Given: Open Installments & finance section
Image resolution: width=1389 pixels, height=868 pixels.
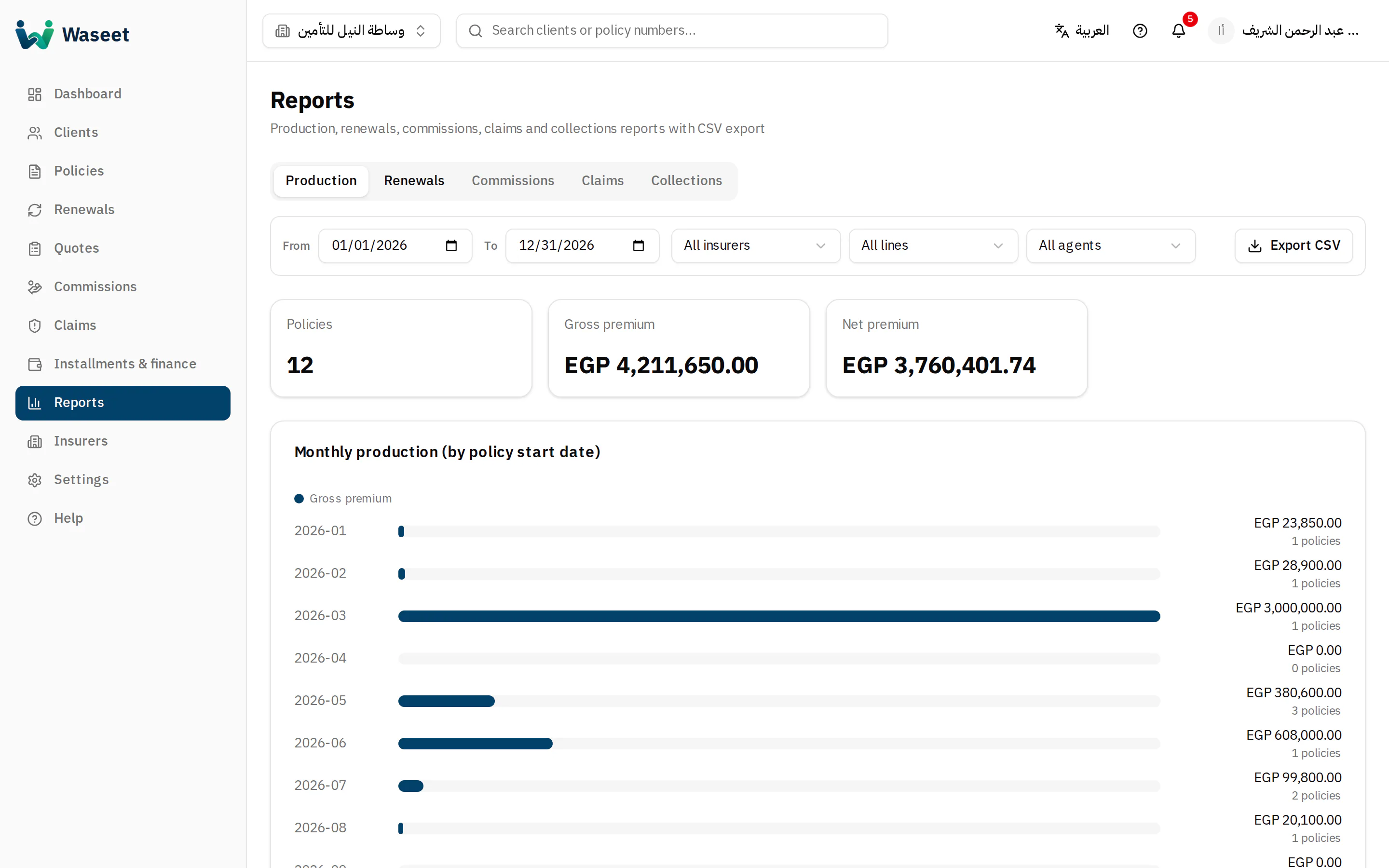Looking at the screenshot, I should 123,364.
